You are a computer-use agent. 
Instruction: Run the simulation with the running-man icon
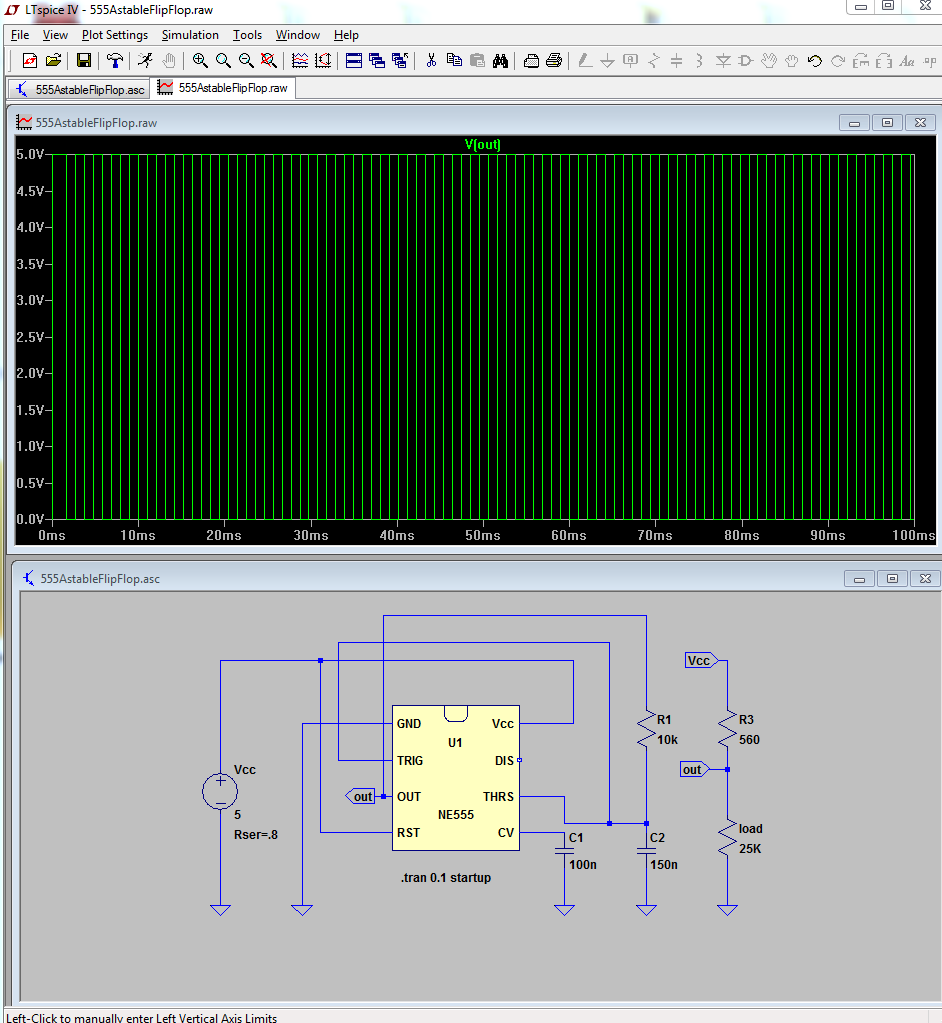tap(145, 61)
